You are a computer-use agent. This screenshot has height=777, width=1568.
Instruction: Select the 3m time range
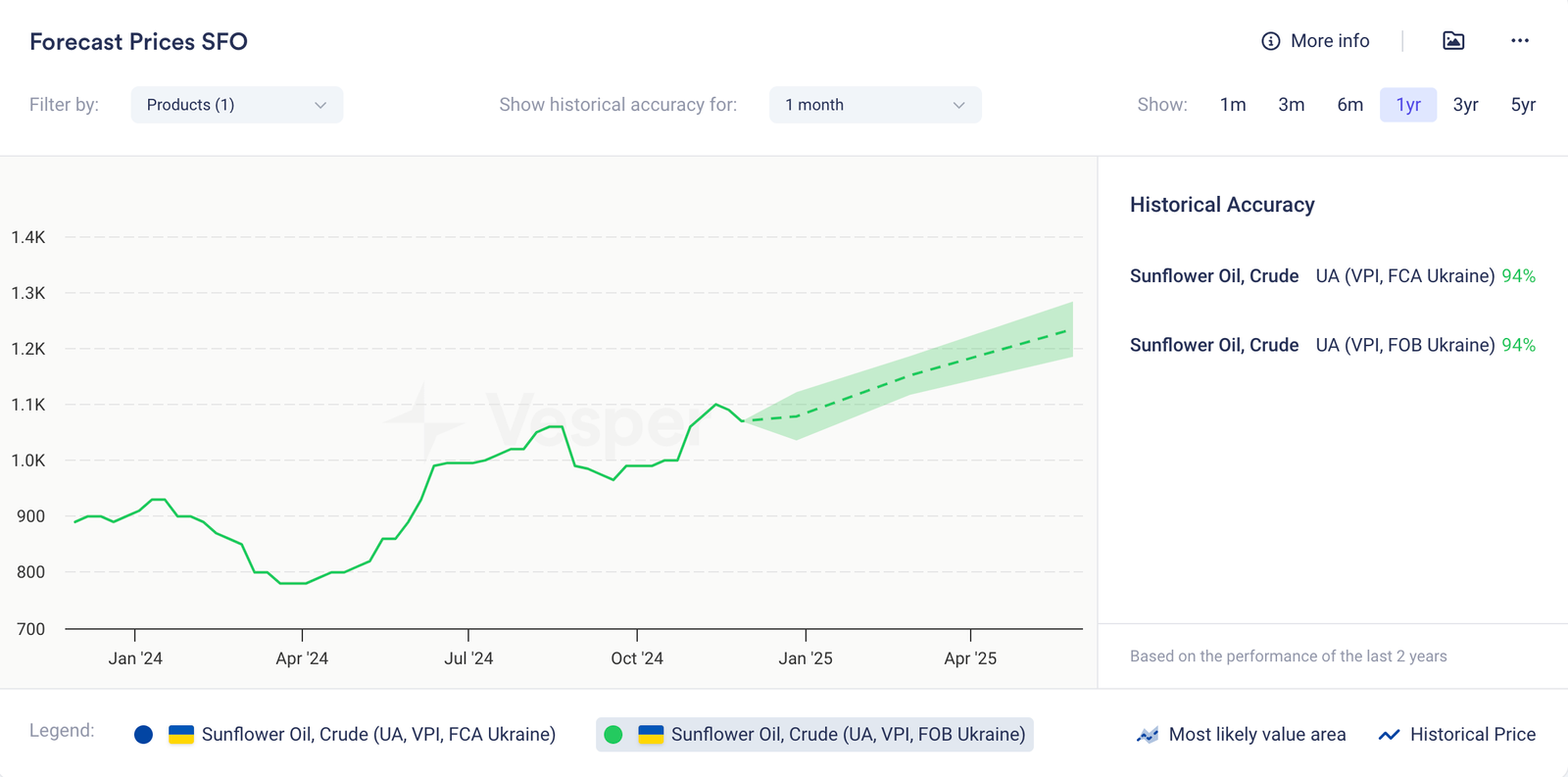click(x=1291, y=105)
